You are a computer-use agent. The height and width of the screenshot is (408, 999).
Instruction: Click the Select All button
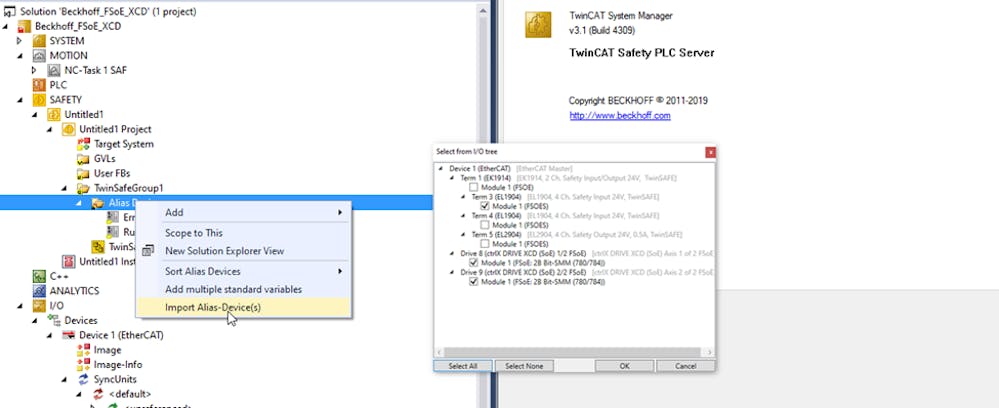pos(463,366)
